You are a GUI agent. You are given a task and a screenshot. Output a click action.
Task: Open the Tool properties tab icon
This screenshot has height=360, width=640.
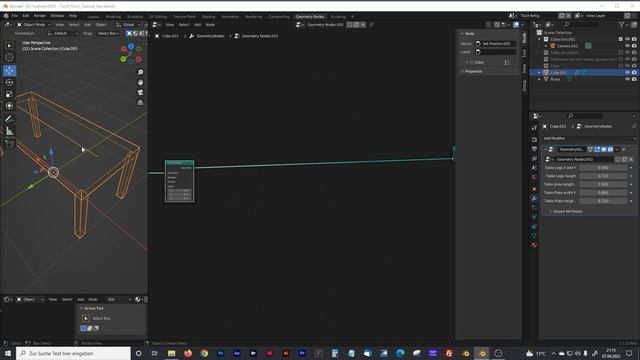pyautogui.click(x=534, y=128)
